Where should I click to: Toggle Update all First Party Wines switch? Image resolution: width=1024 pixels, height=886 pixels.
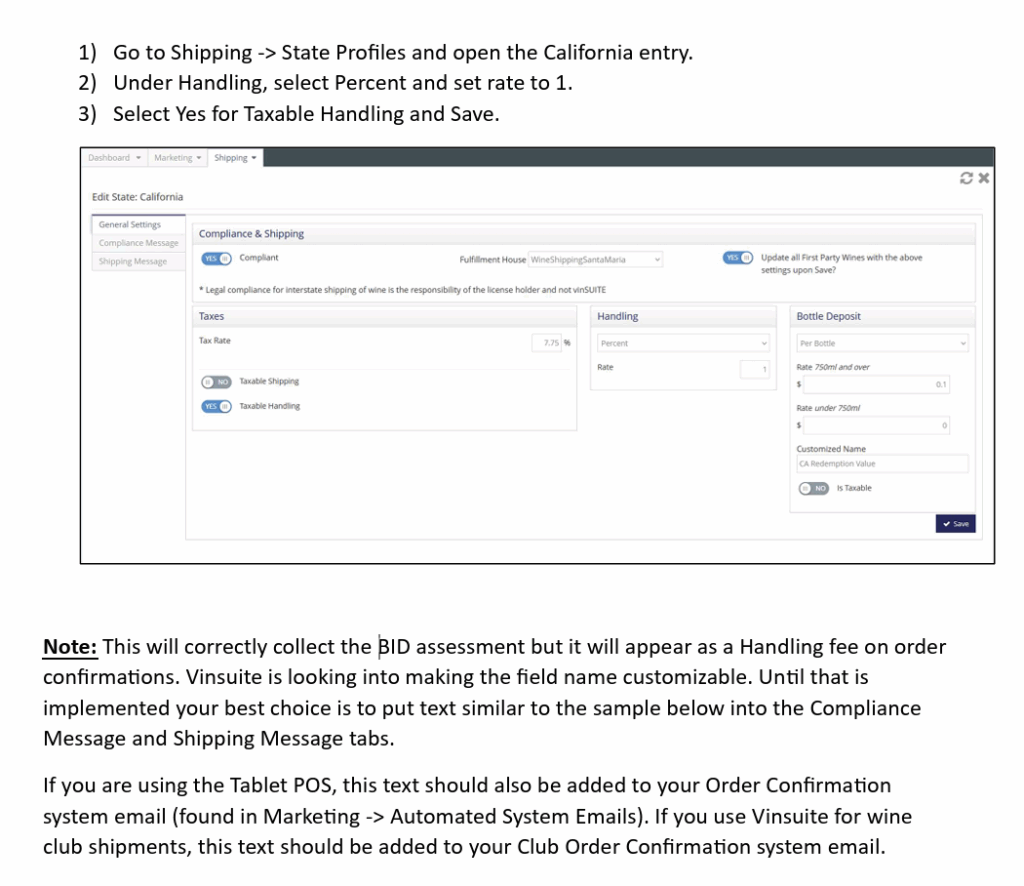click(x=738, y=258)
